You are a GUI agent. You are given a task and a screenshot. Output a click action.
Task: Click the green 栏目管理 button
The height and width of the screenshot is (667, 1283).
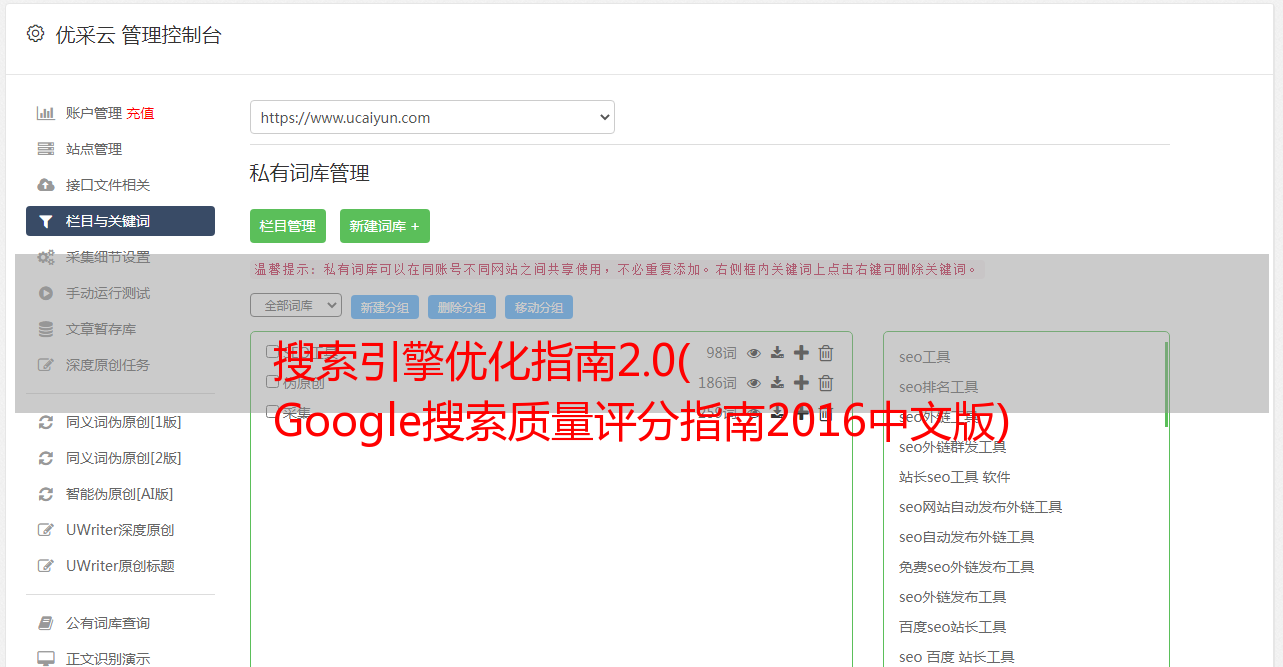pyautogui.click(x=288, y=226)
